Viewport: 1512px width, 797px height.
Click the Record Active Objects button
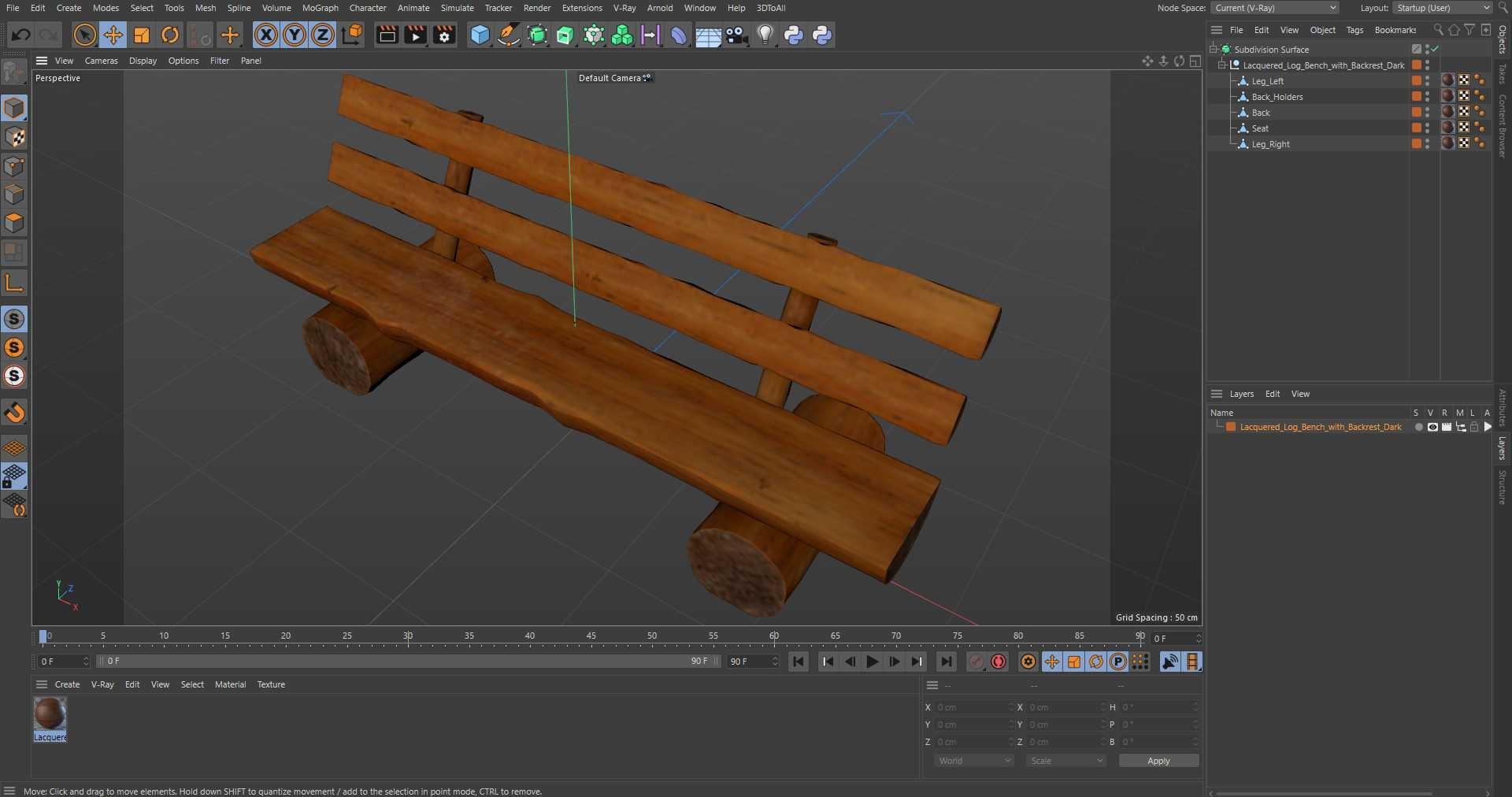976,662
